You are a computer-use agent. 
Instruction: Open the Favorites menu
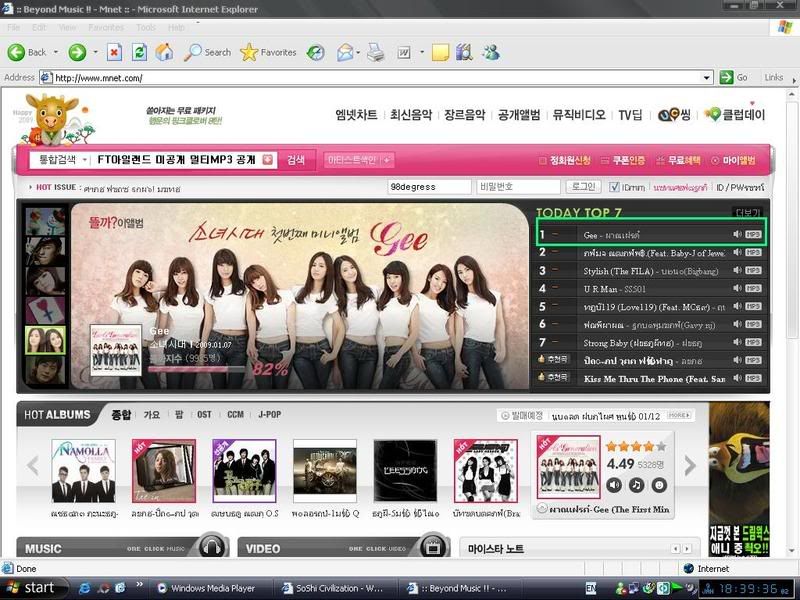point(106,28)
